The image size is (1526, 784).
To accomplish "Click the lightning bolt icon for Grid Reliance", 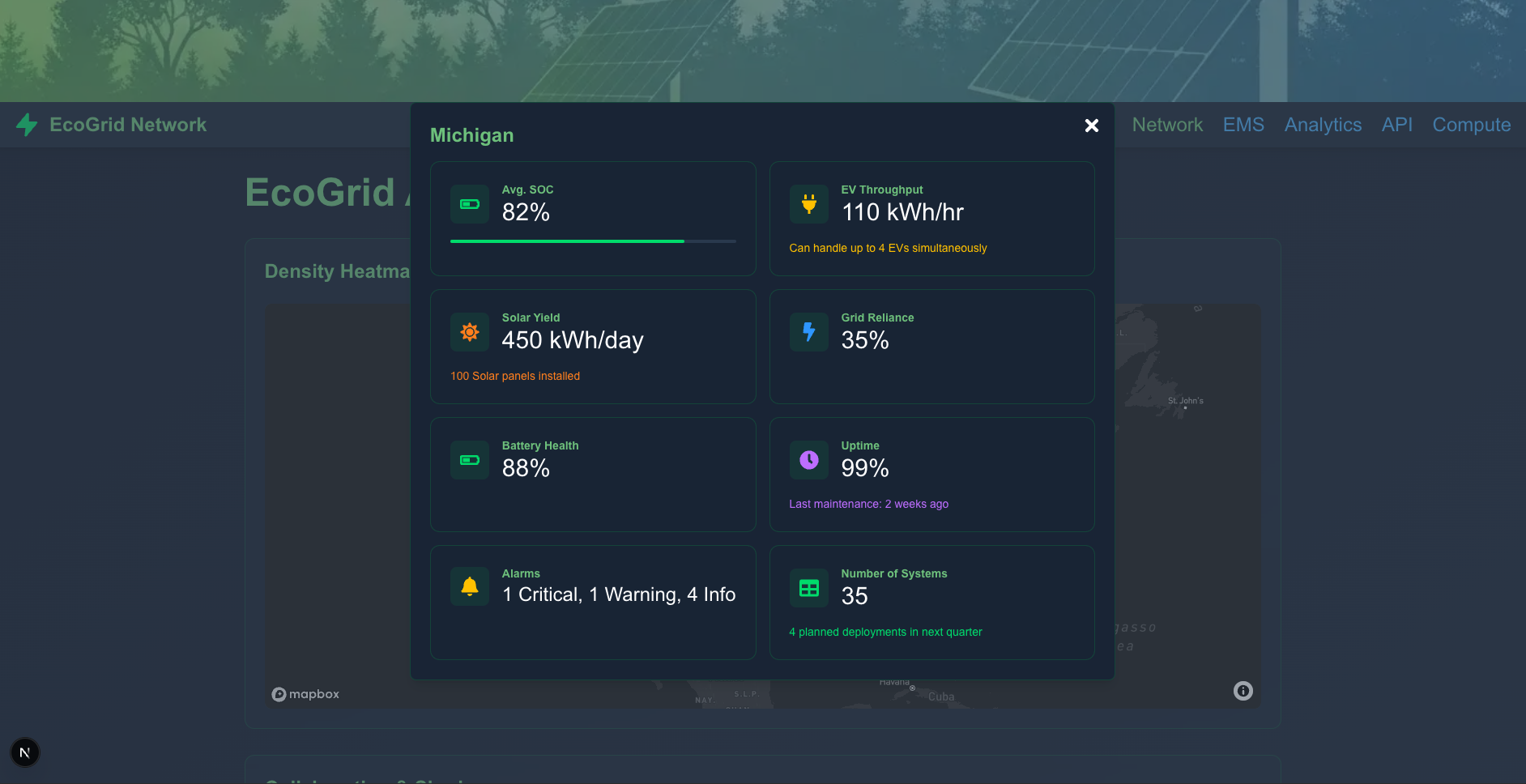I will point(808,332).
